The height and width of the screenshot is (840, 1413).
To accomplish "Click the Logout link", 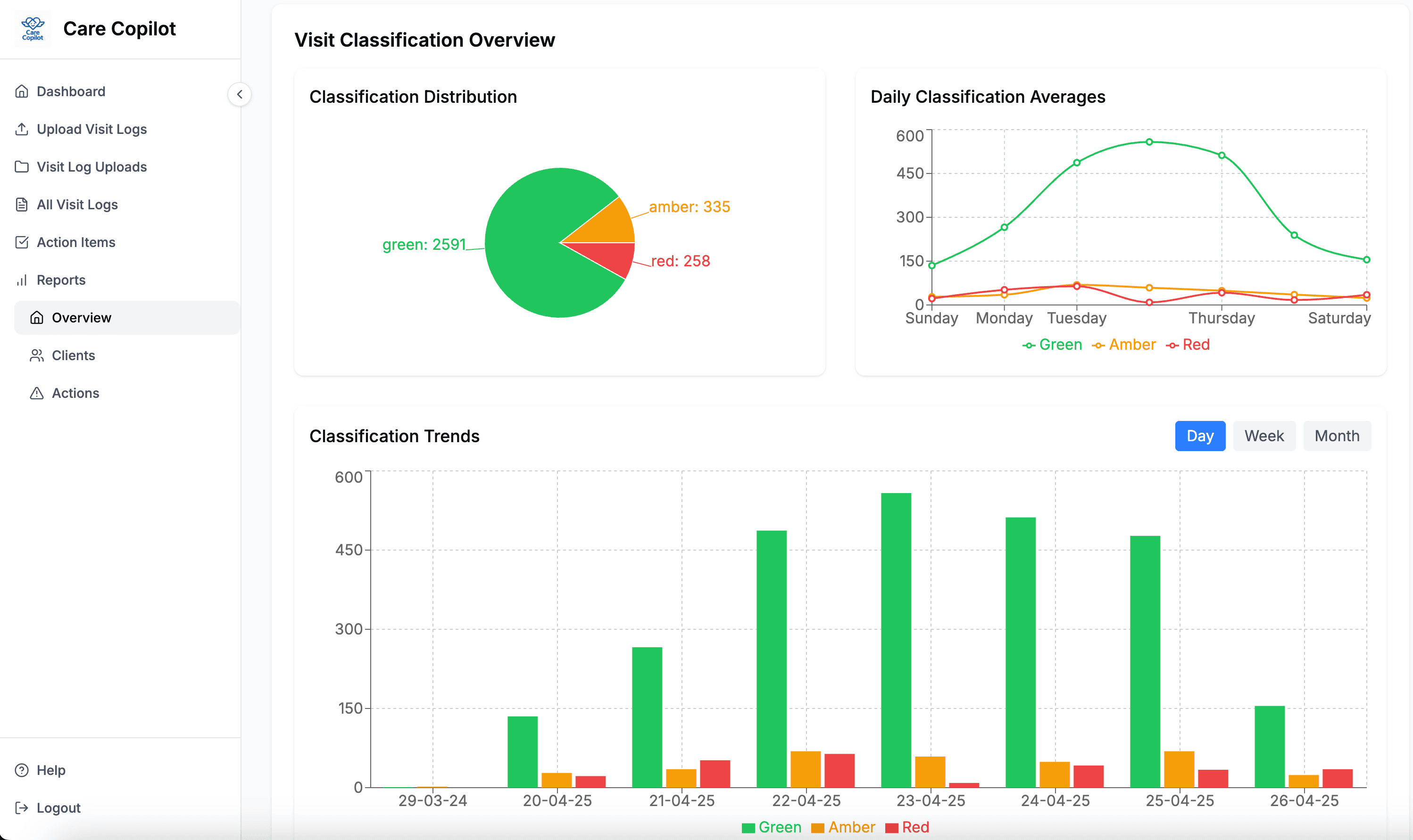I will point(58,808).
